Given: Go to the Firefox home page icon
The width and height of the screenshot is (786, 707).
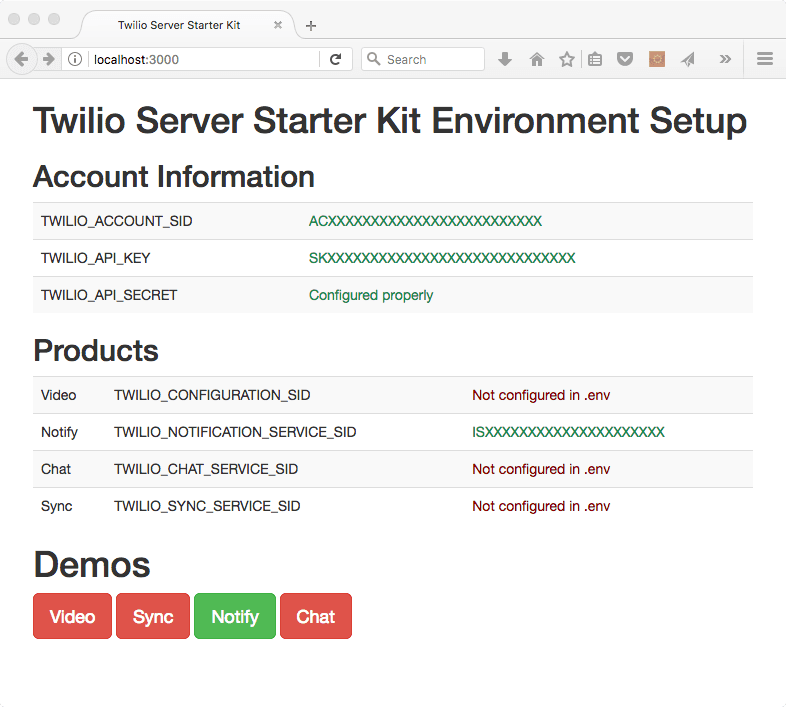Looking at the screenshot, I should coord(536,60).
